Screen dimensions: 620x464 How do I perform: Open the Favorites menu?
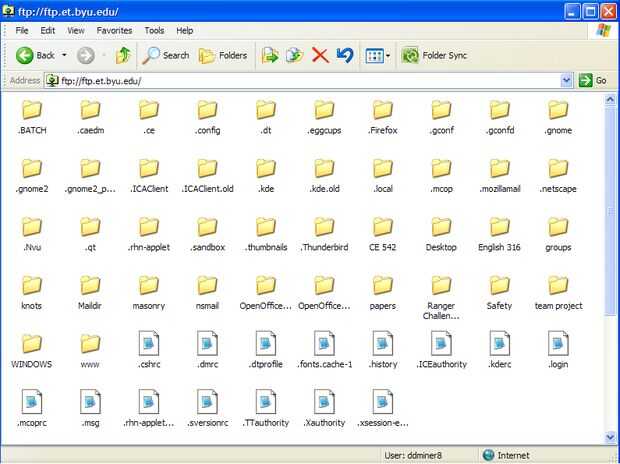(x=114, y=30)
